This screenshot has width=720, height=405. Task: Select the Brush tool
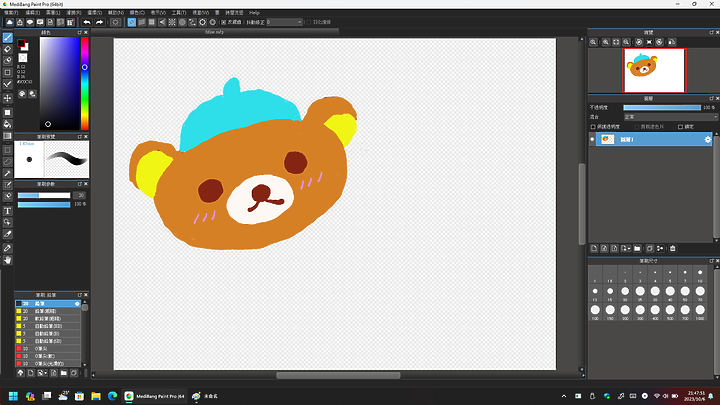pyautogui.click(x=7, y=38)
